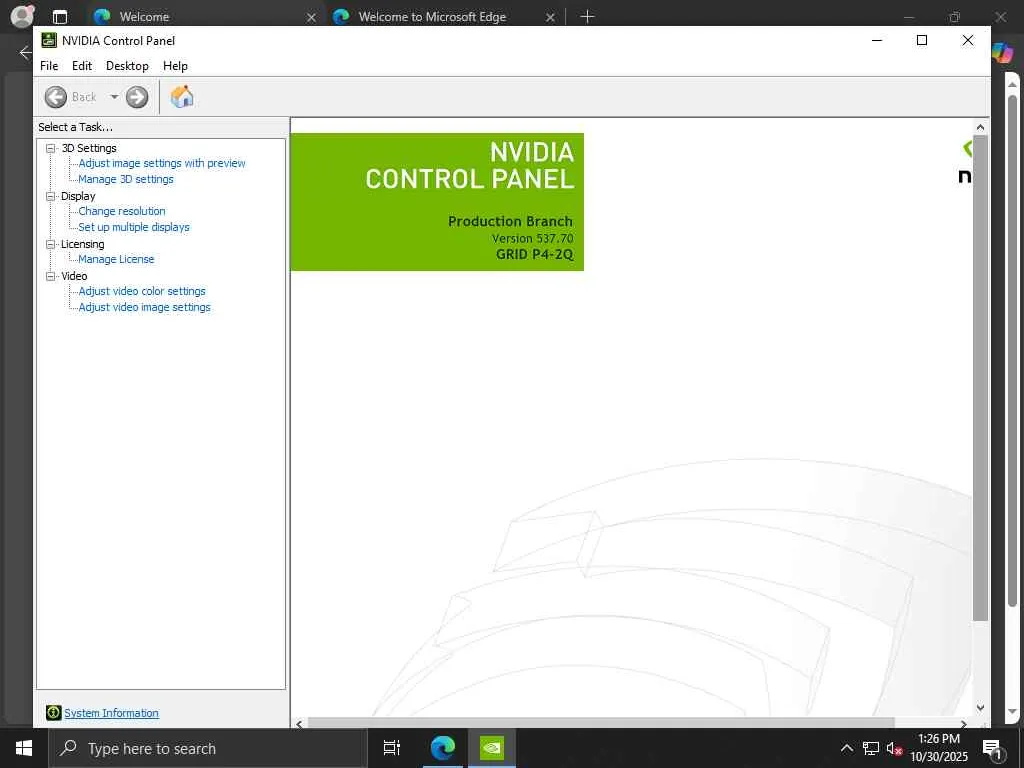Open the Windows Start menu
This screenshot has width=1024, height=768.
(24, 748)
